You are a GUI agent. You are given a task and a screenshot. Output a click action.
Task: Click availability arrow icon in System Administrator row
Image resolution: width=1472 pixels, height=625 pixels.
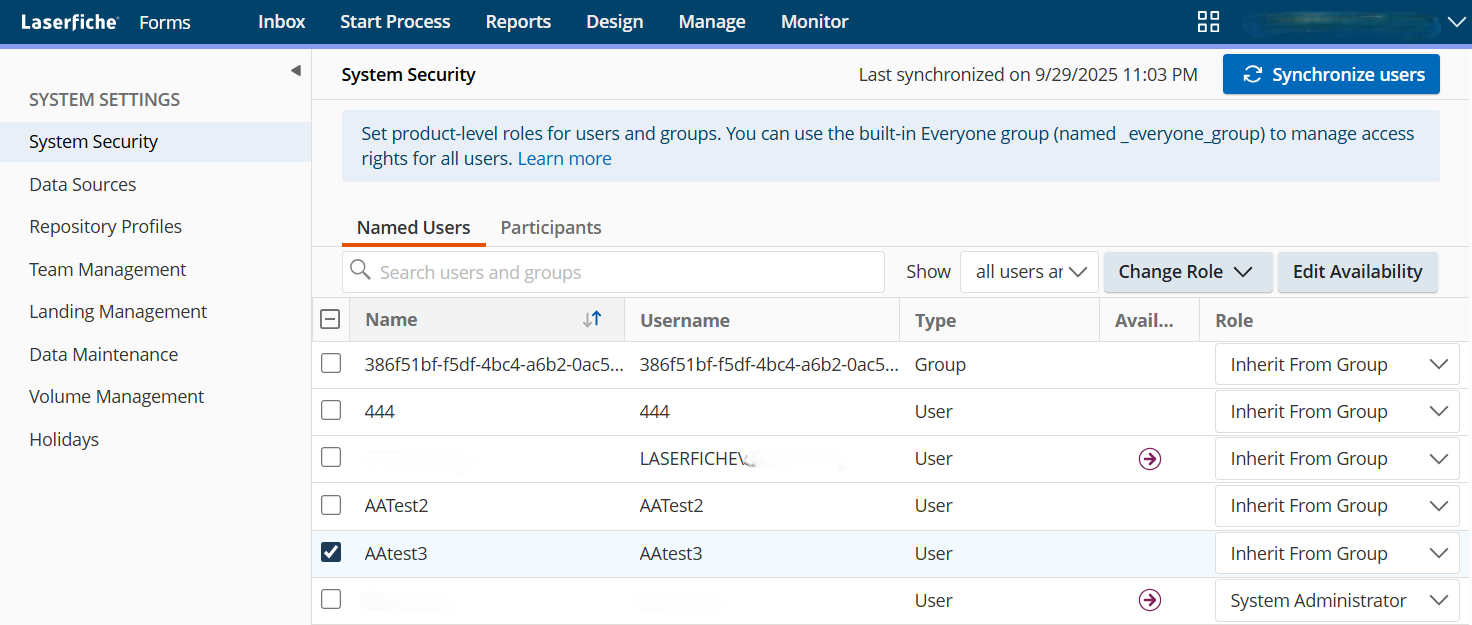click(x=1150, y=600)
